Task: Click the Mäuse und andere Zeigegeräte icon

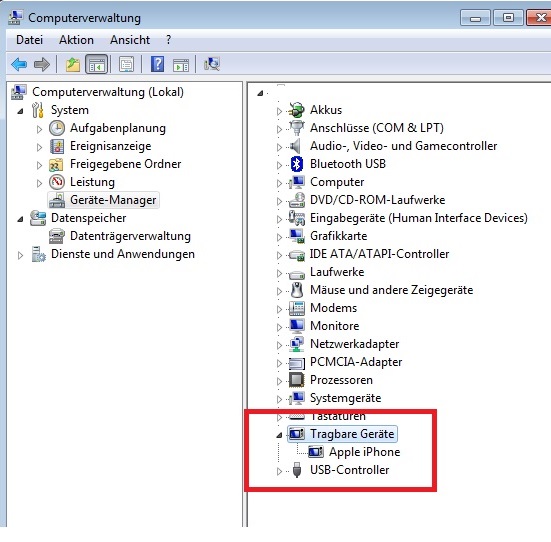Action: tap(297, 290)
